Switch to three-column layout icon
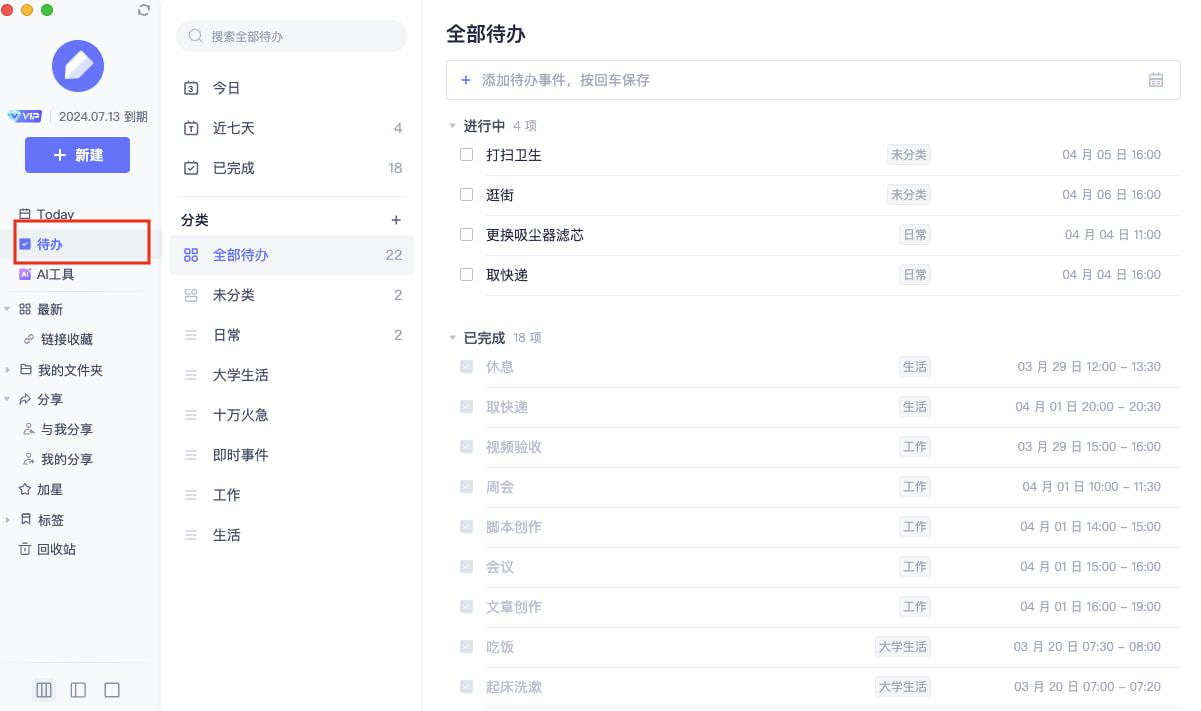 point(44,690)
